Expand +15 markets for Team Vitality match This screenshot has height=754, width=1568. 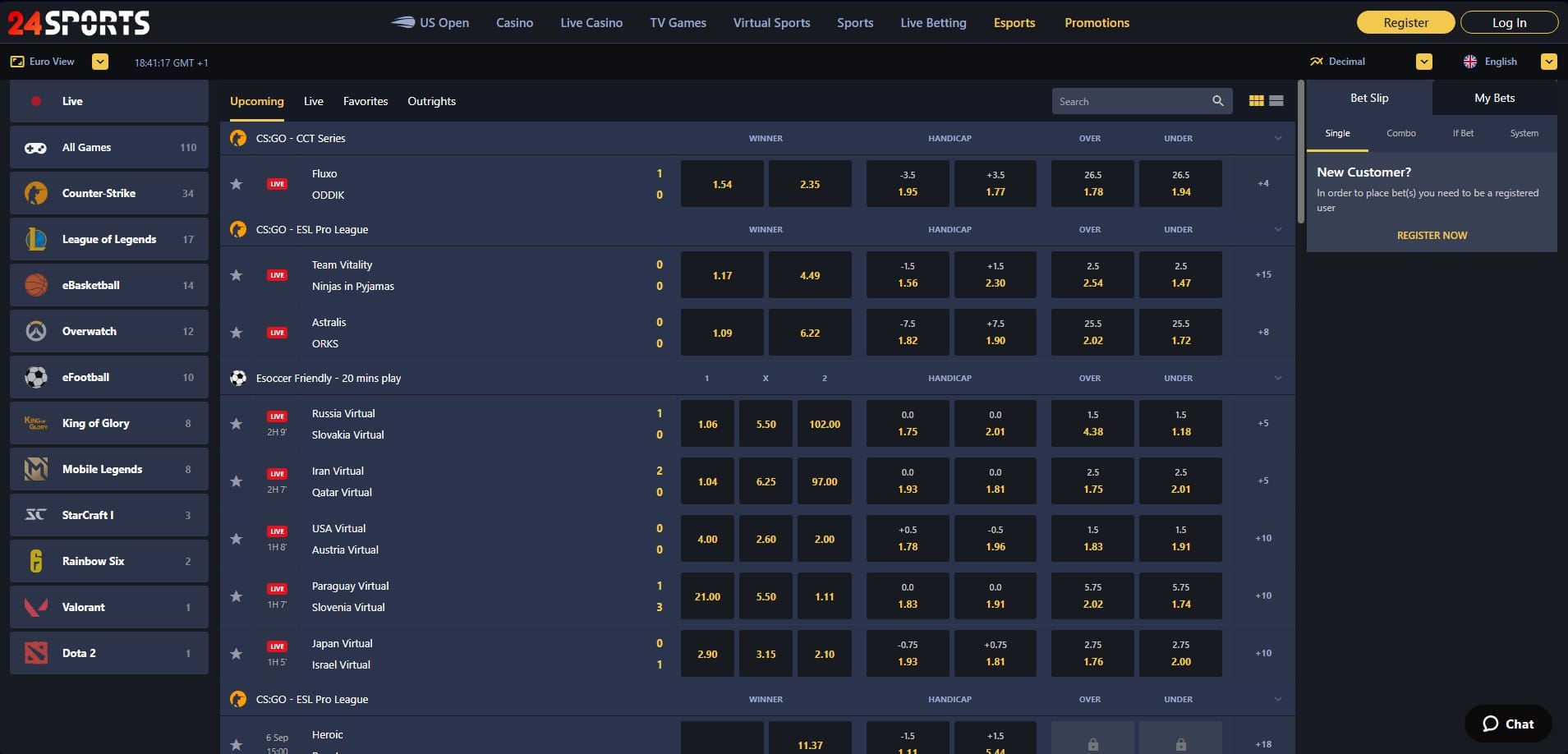tap(1263, 274)
